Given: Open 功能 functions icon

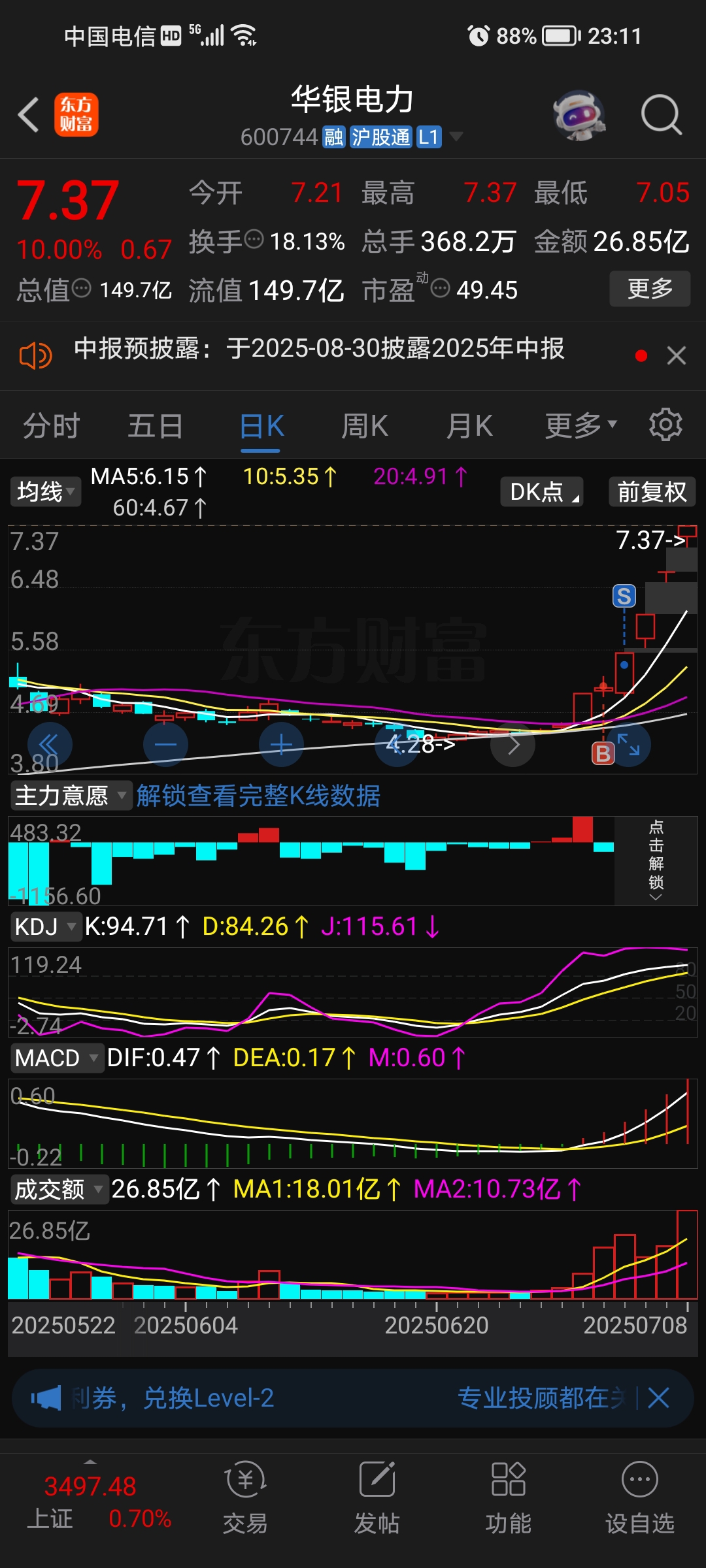Looking at the screenshot, I should (508, 1497).
